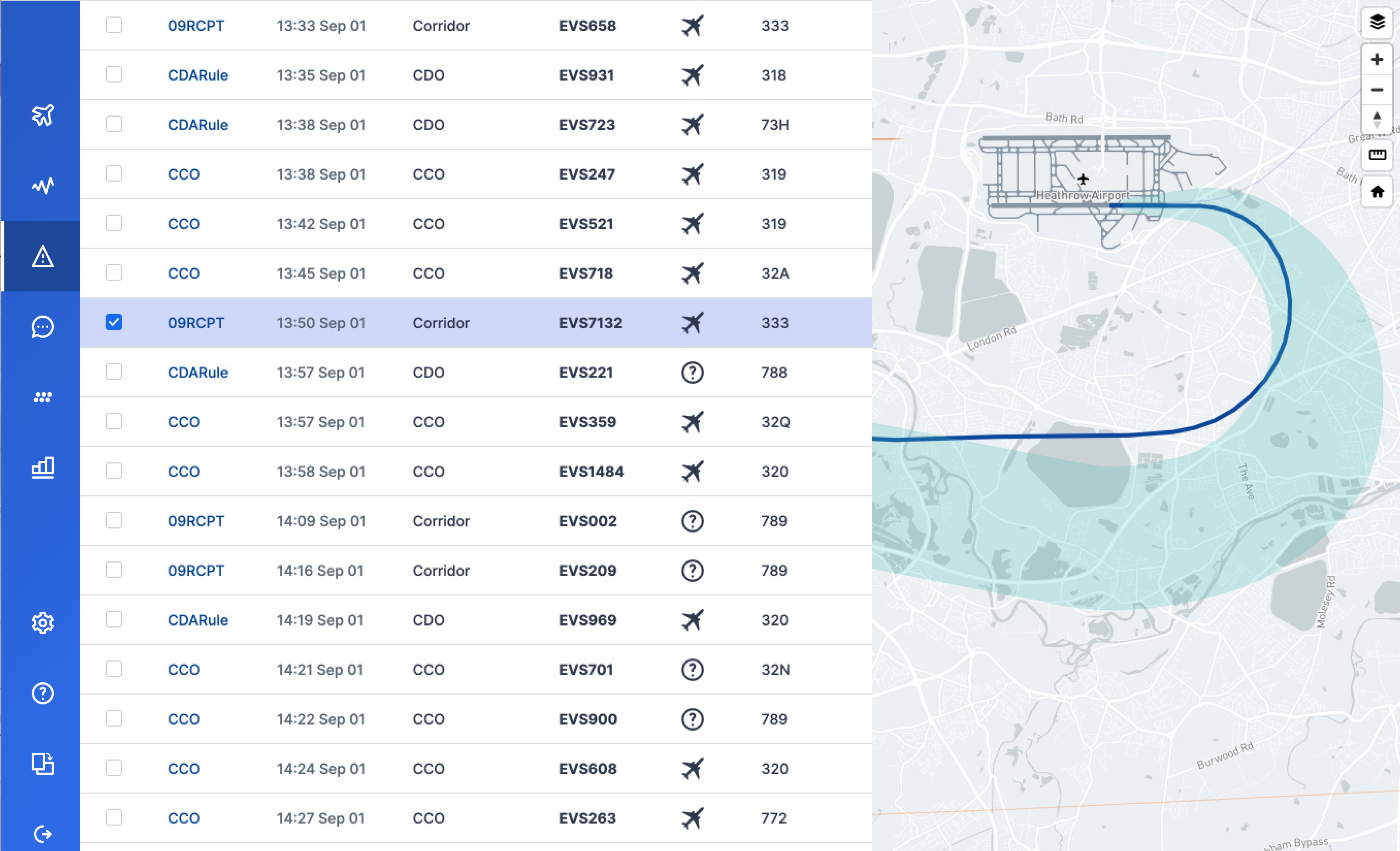Select the warning triangle infringements icon
The image size is (1400, 851).
(x=43, y=257)
